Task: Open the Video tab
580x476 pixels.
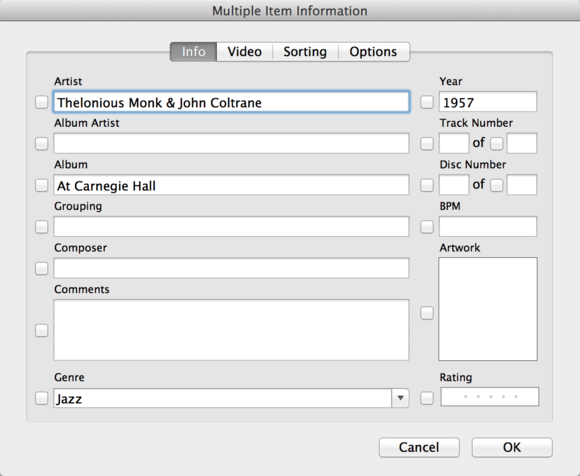Action: tap(245, 52)
